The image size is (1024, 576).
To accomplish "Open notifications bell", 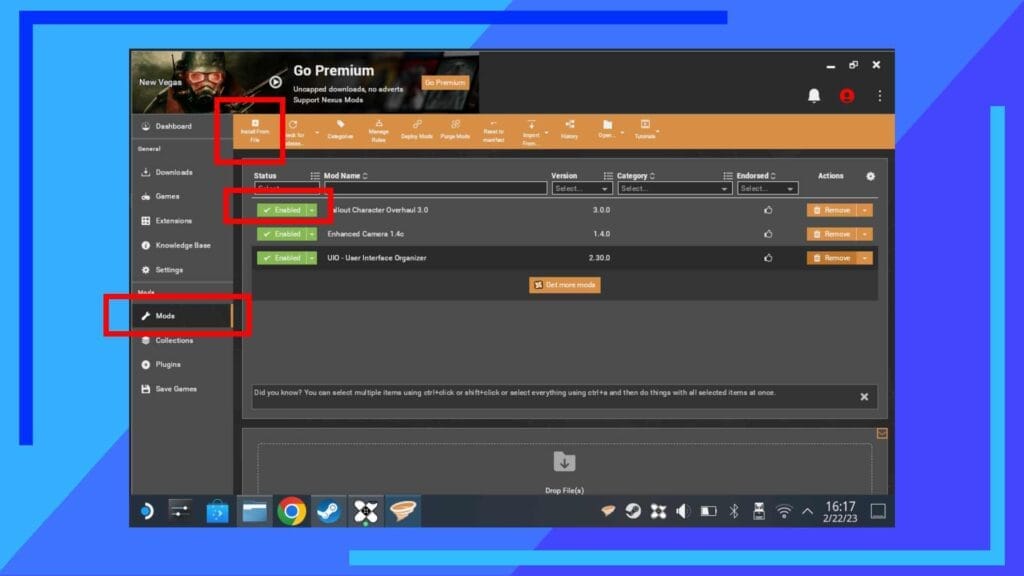I will [x=814, y=96].
